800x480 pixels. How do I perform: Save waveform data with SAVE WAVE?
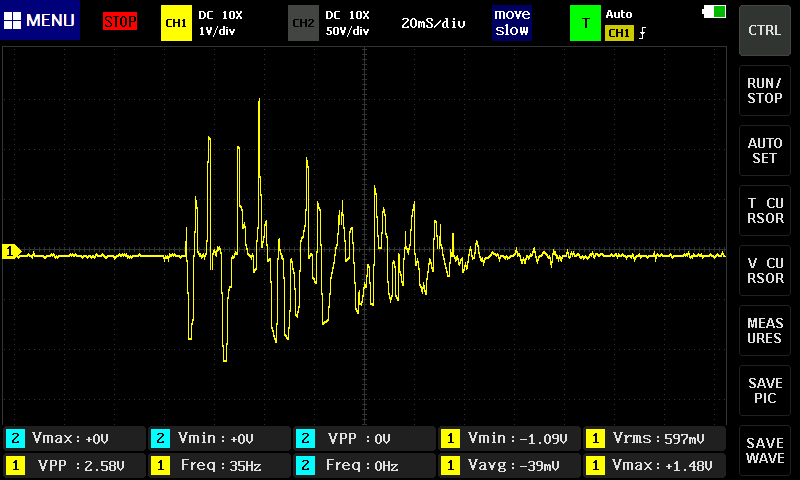(765, 450)
